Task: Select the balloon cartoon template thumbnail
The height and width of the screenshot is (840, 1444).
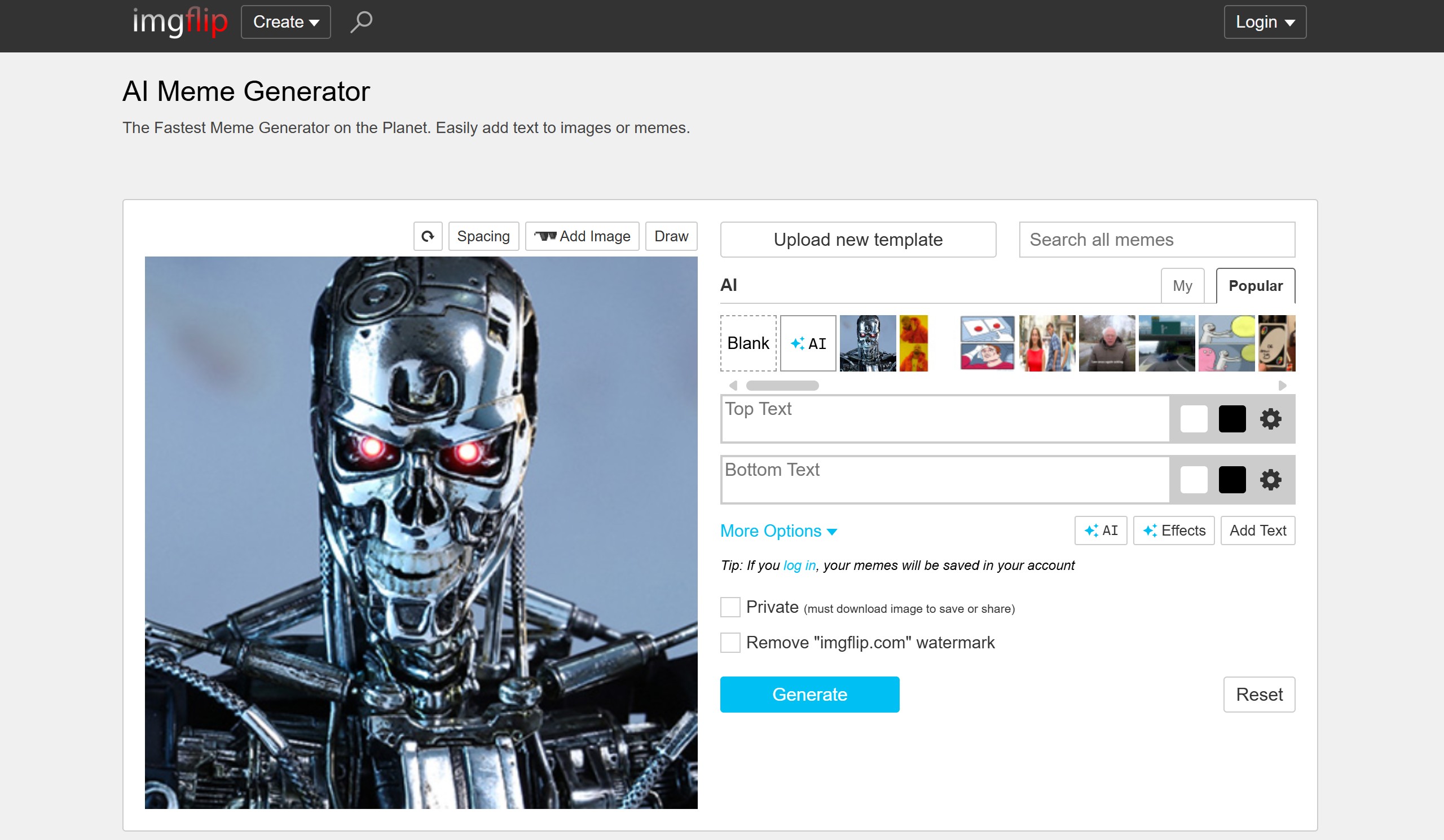Action: [x=1226, y=343]
